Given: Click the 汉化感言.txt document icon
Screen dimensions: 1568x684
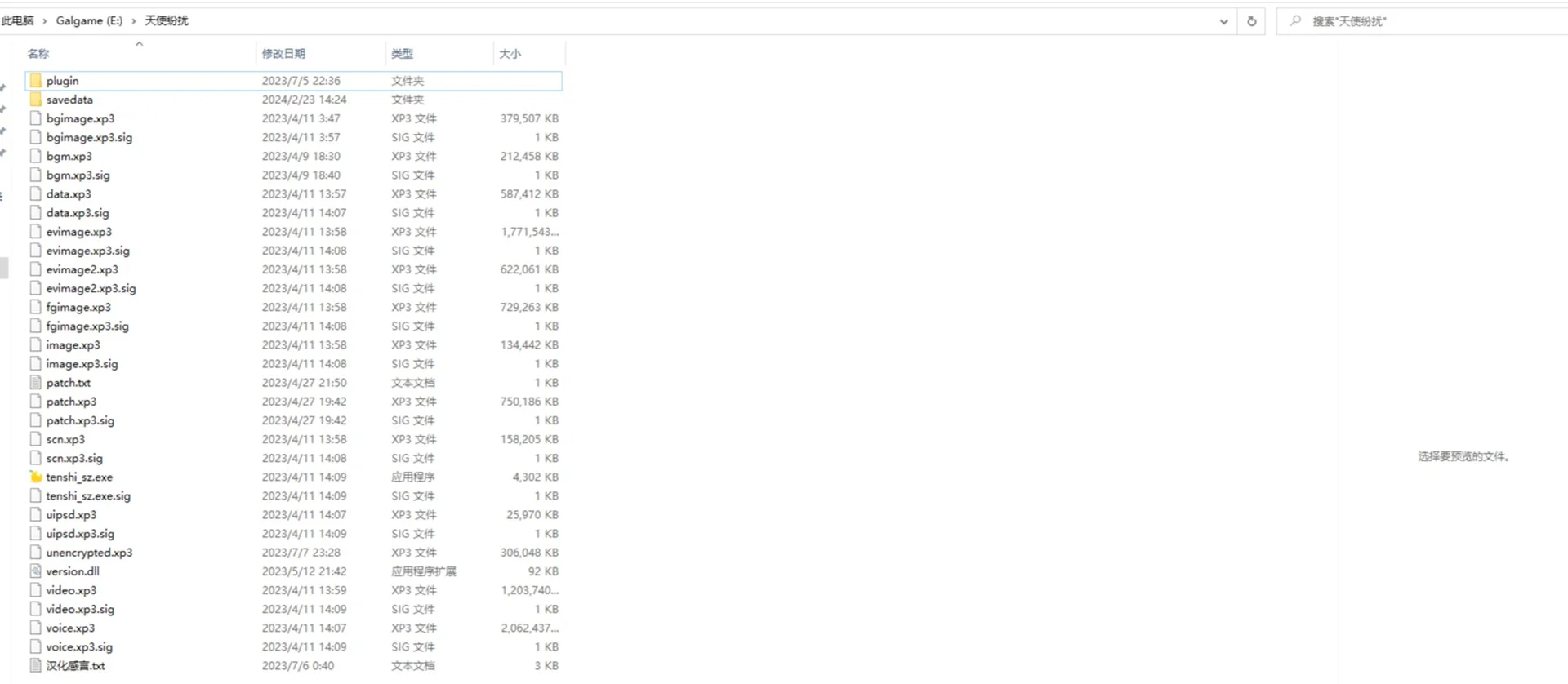Looking at the screenshot, I should tap(35, 665).
